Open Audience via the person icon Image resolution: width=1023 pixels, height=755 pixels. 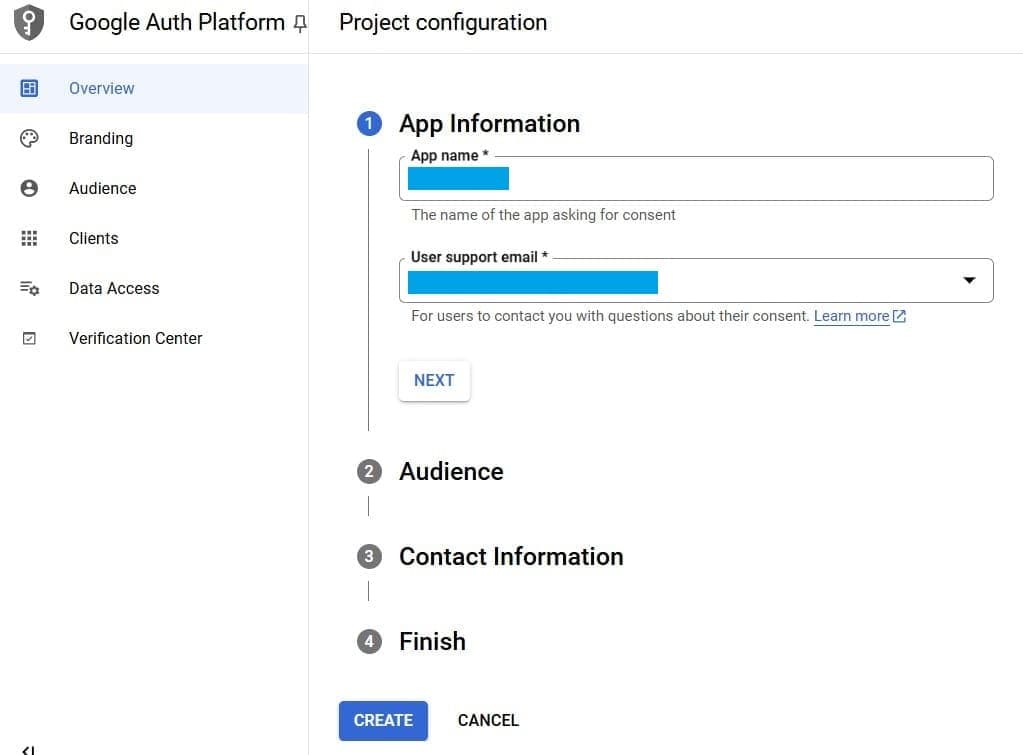click(x=29, y=188)
